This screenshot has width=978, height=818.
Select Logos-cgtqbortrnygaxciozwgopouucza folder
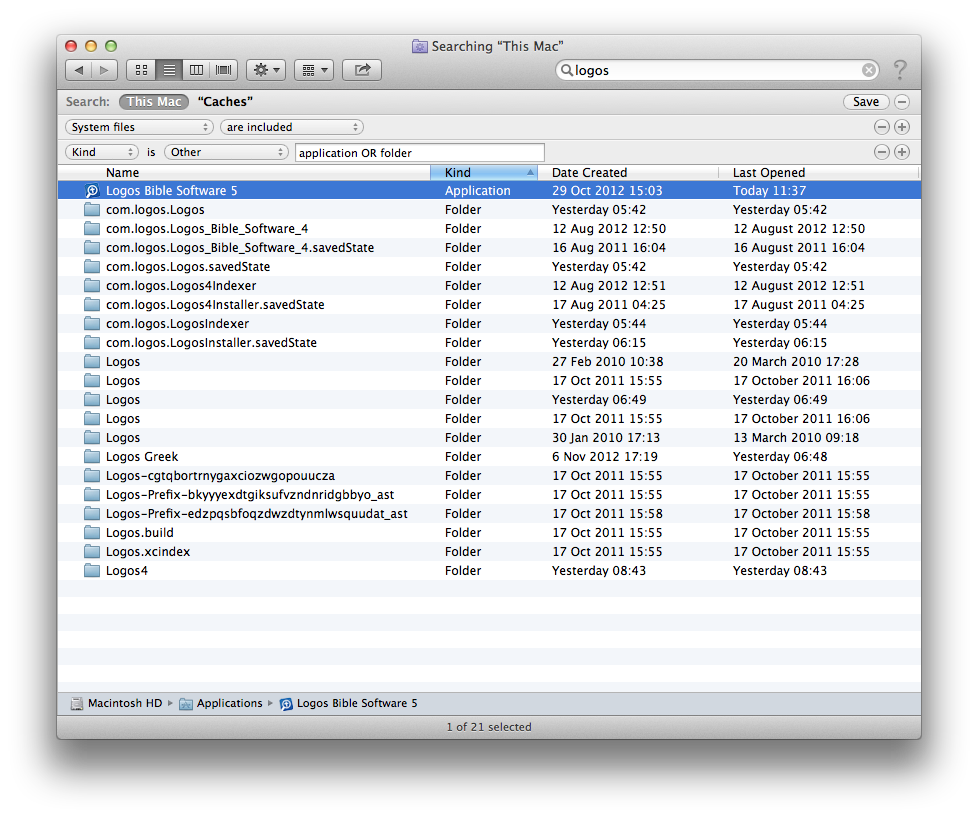(x=489, y=476)
